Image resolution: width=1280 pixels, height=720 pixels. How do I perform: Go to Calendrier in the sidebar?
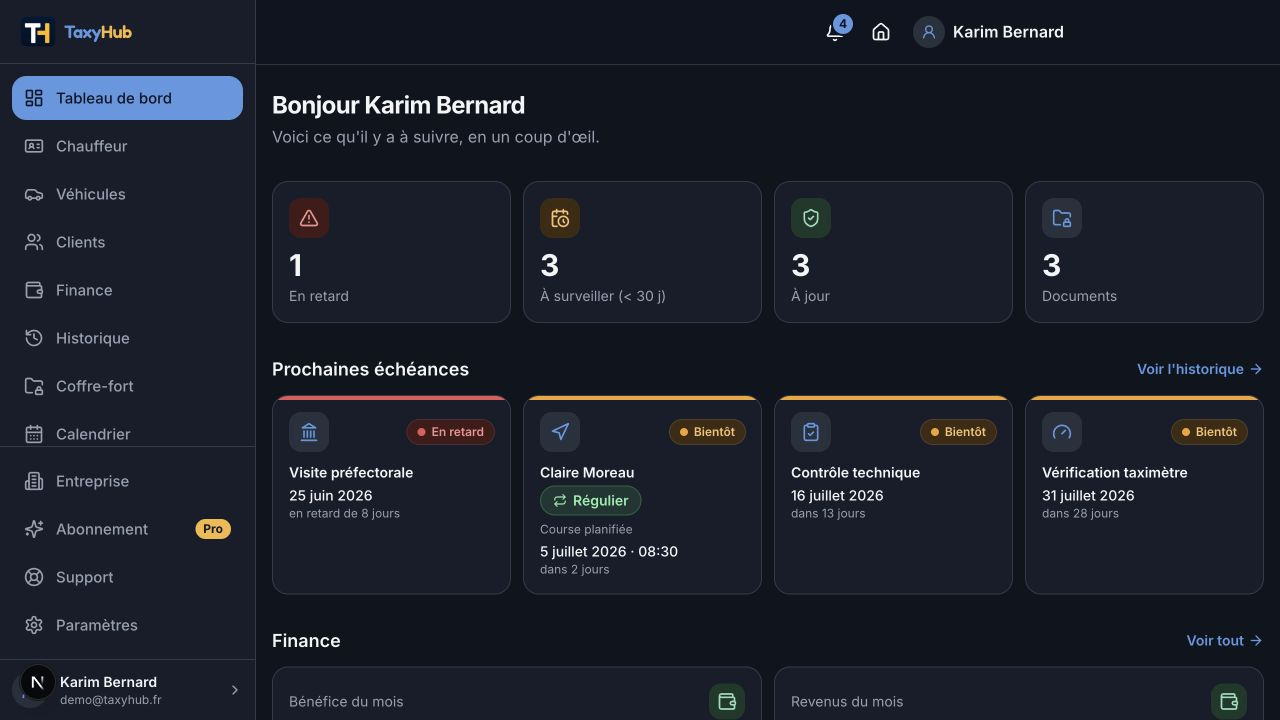pos(127,432)
